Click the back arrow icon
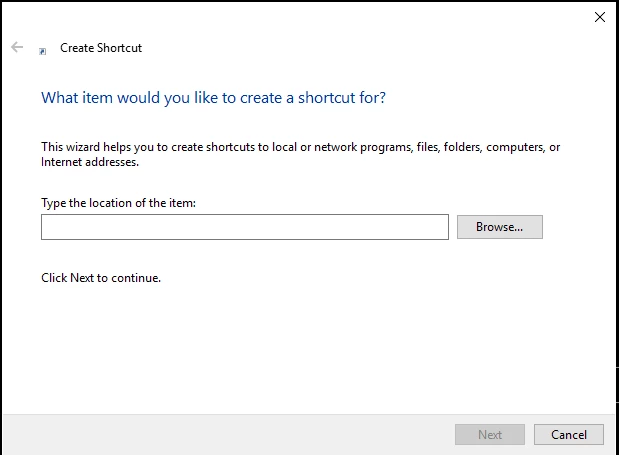This screenshot has width=619, height=455. click(x=17, y=47)
